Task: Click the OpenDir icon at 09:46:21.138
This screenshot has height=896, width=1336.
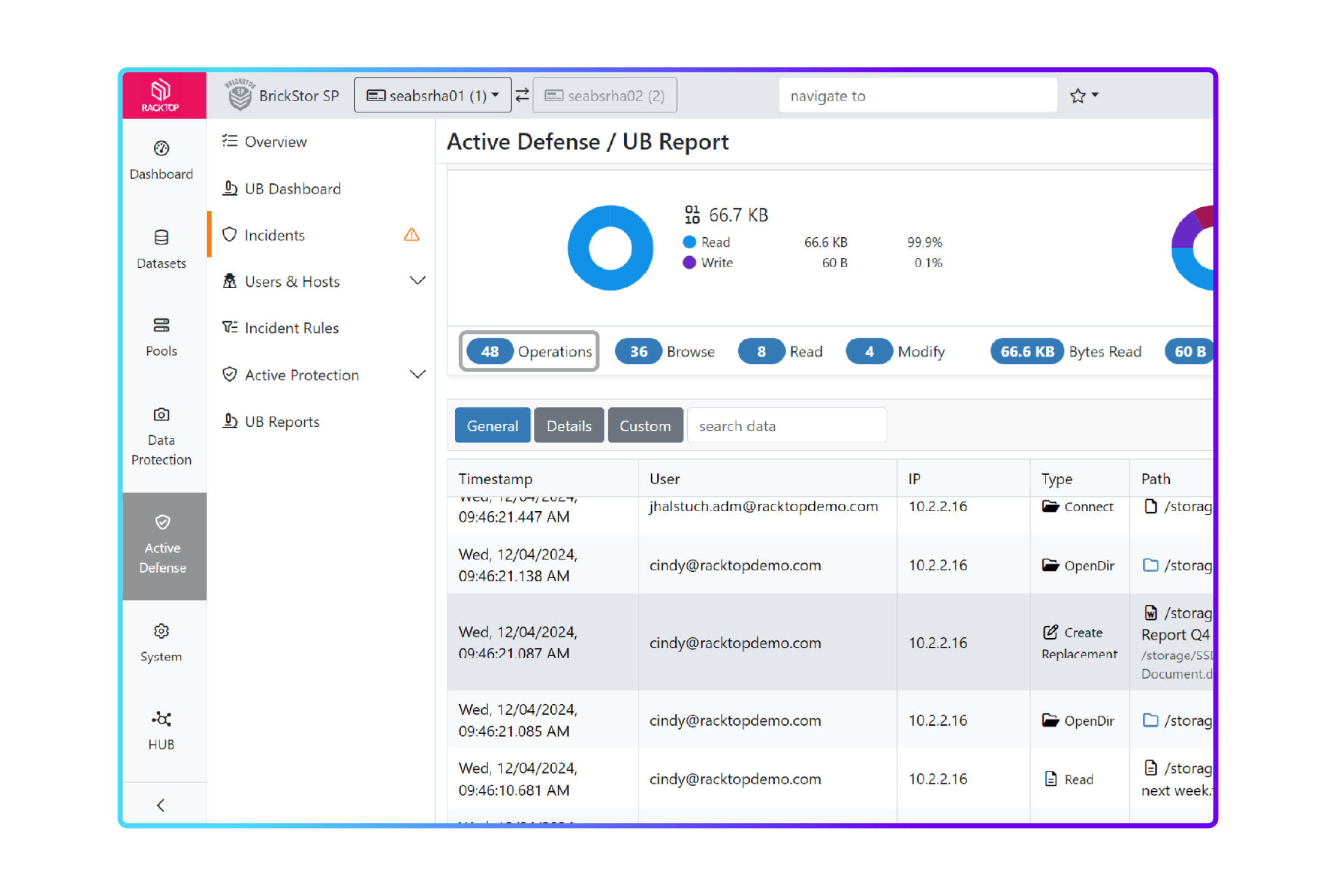Action: click(x=1050, y=565)
